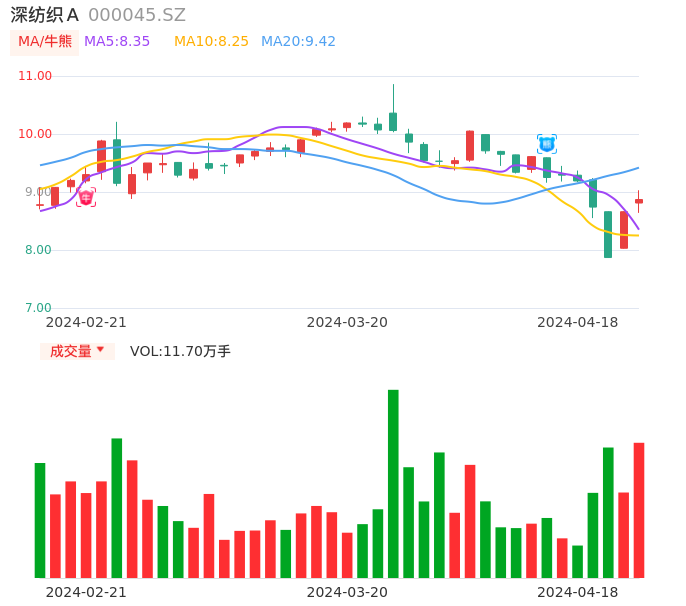Click the 2024-03-20 date on price chart
Image resolution: width=686 pixels, height=606 pixels.
tap(347, 322)
